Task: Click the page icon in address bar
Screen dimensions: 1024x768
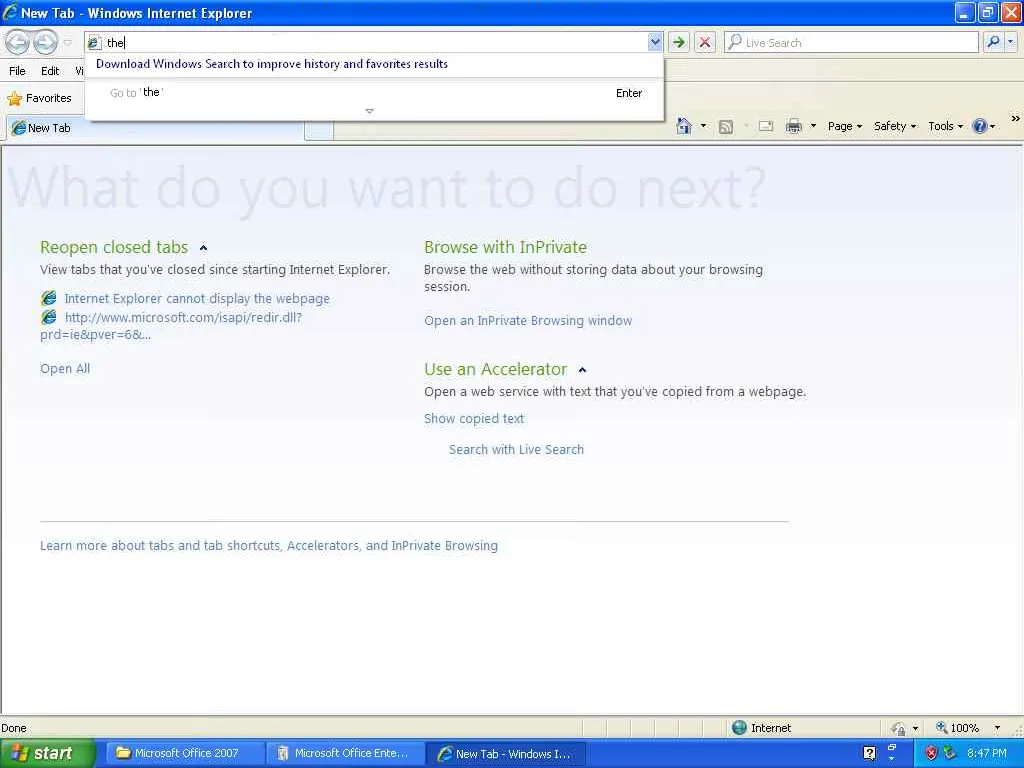Action: pyautogui.click(x=95, y=42)
